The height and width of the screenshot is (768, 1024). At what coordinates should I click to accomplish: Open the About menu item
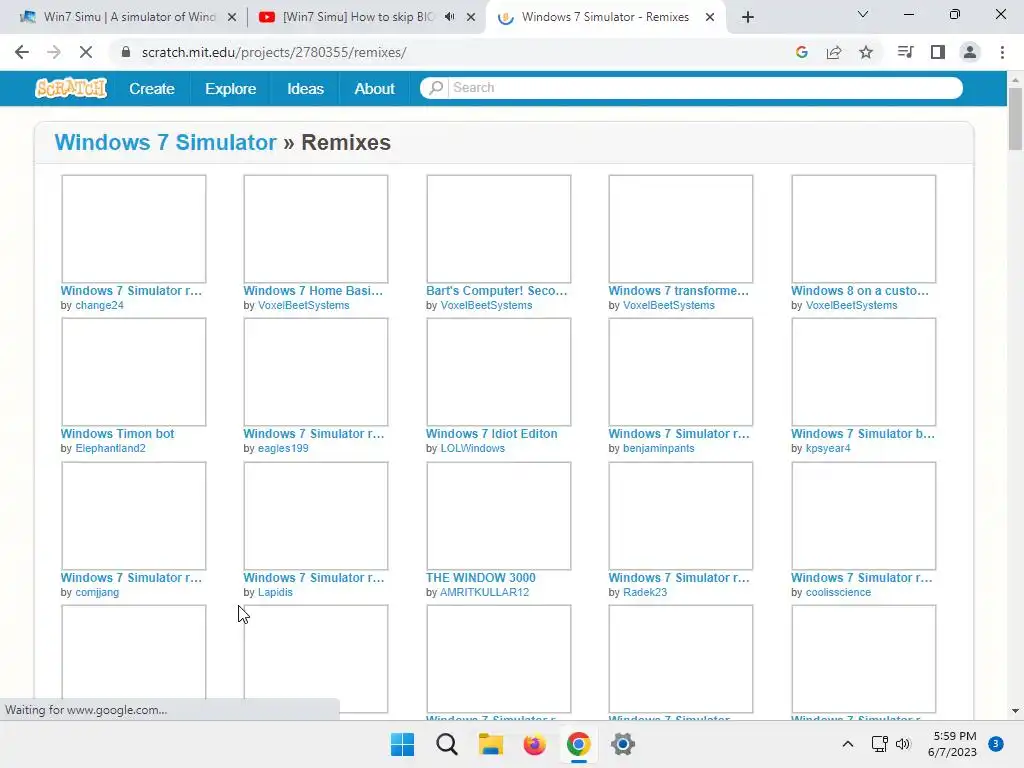[374, 88]
